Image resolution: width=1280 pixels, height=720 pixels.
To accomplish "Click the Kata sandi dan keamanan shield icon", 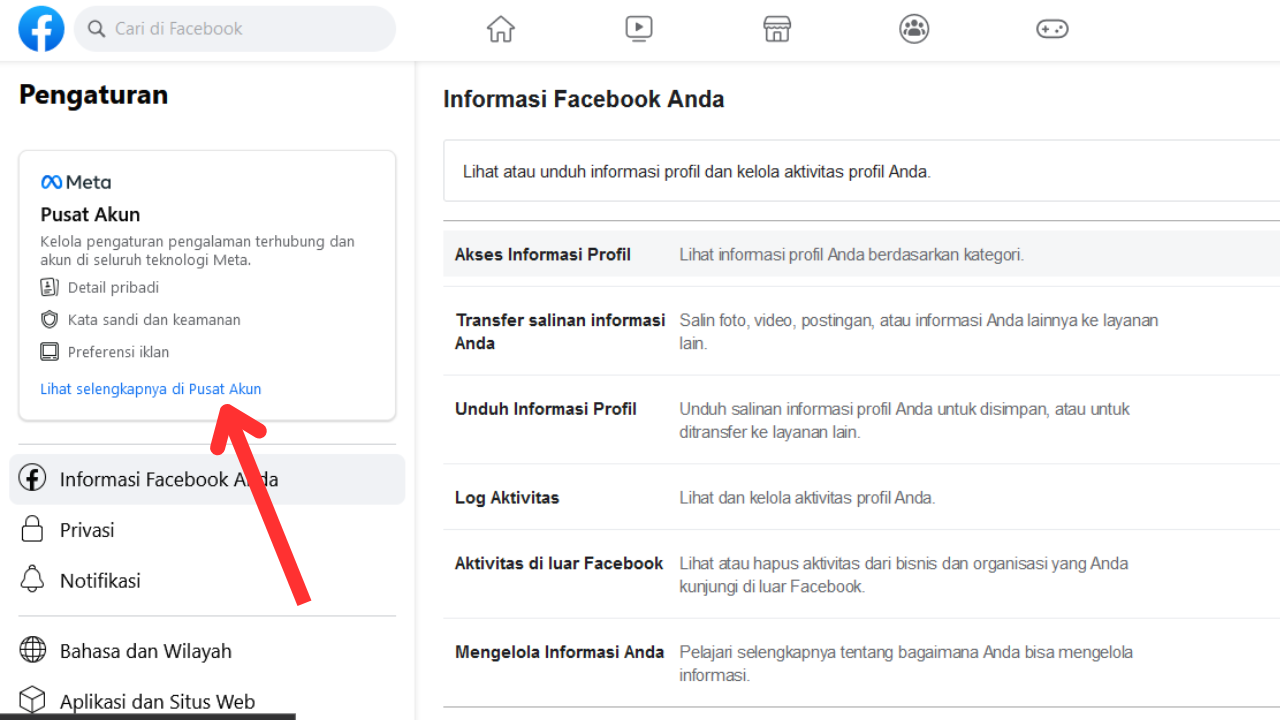I will pyautogui.click(x=50, y=320).
